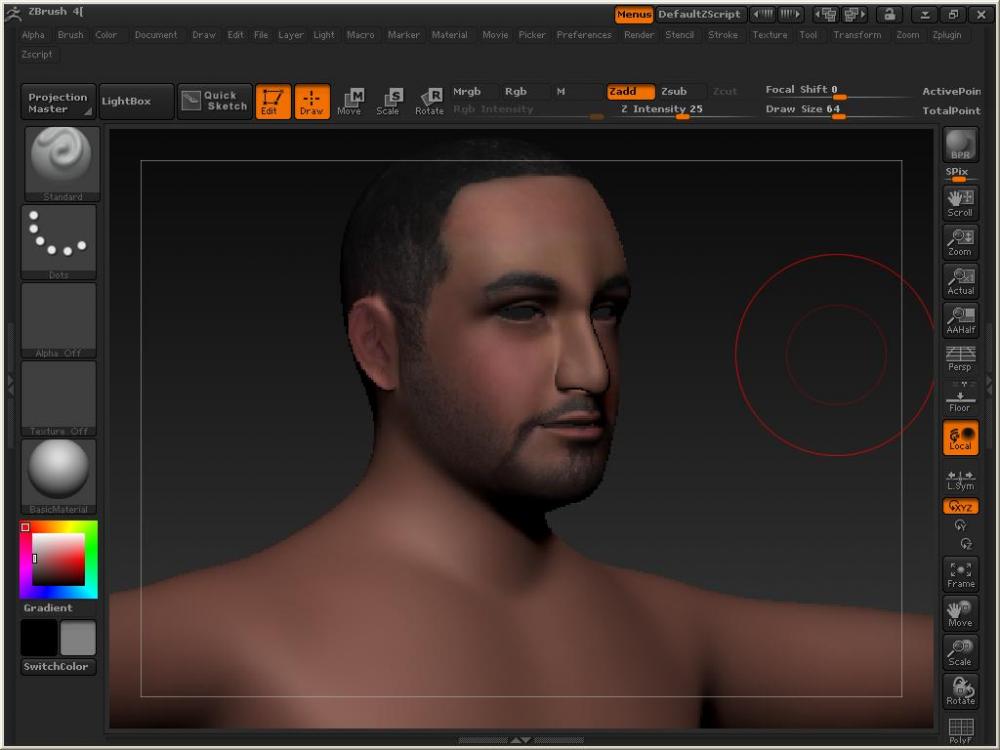Click the SwitchColor button

point(58,666)
